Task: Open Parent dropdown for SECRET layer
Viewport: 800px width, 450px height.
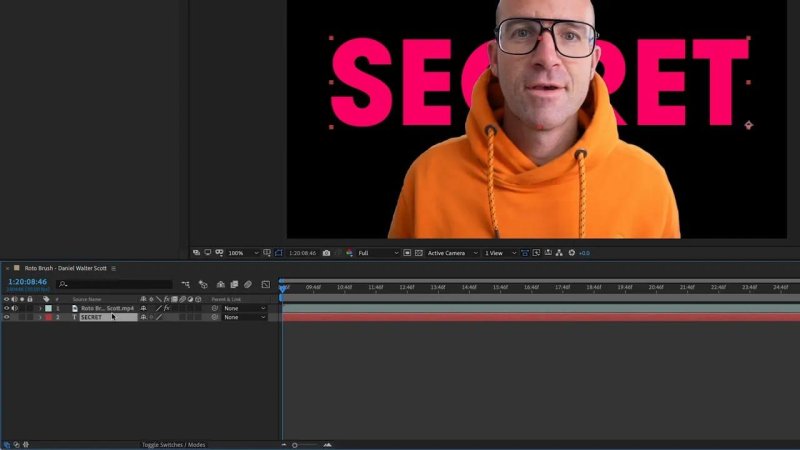Action: [x=244, y=317]
